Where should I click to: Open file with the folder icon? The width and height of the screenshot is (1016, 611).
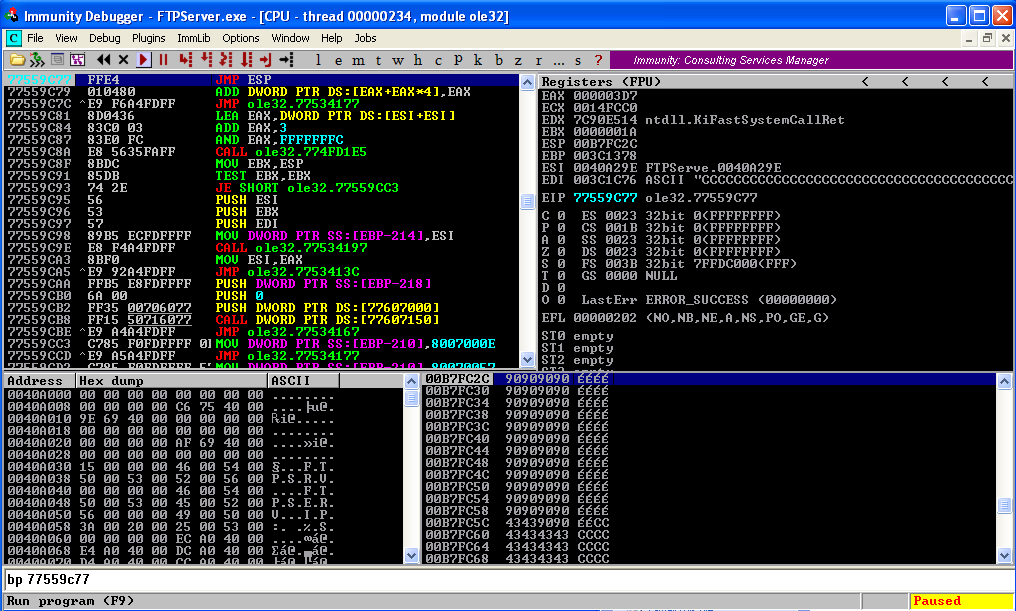point(17,60)
